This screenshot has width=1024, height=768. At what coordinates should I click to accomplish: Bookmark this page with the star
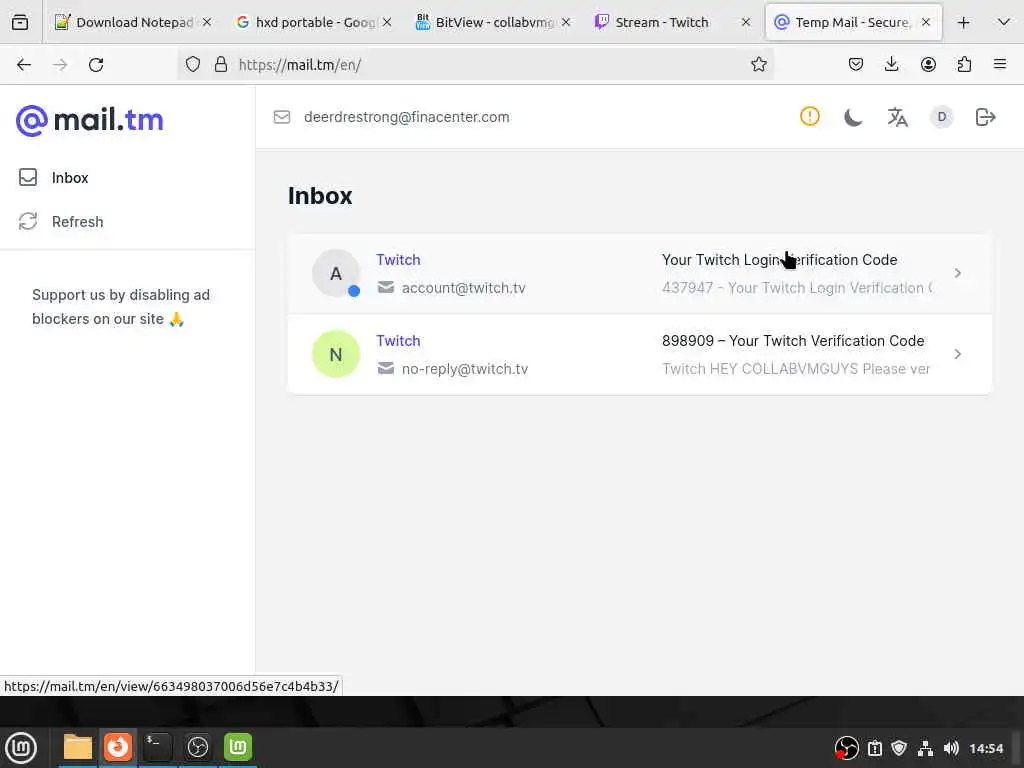click(x=758, y=64)
